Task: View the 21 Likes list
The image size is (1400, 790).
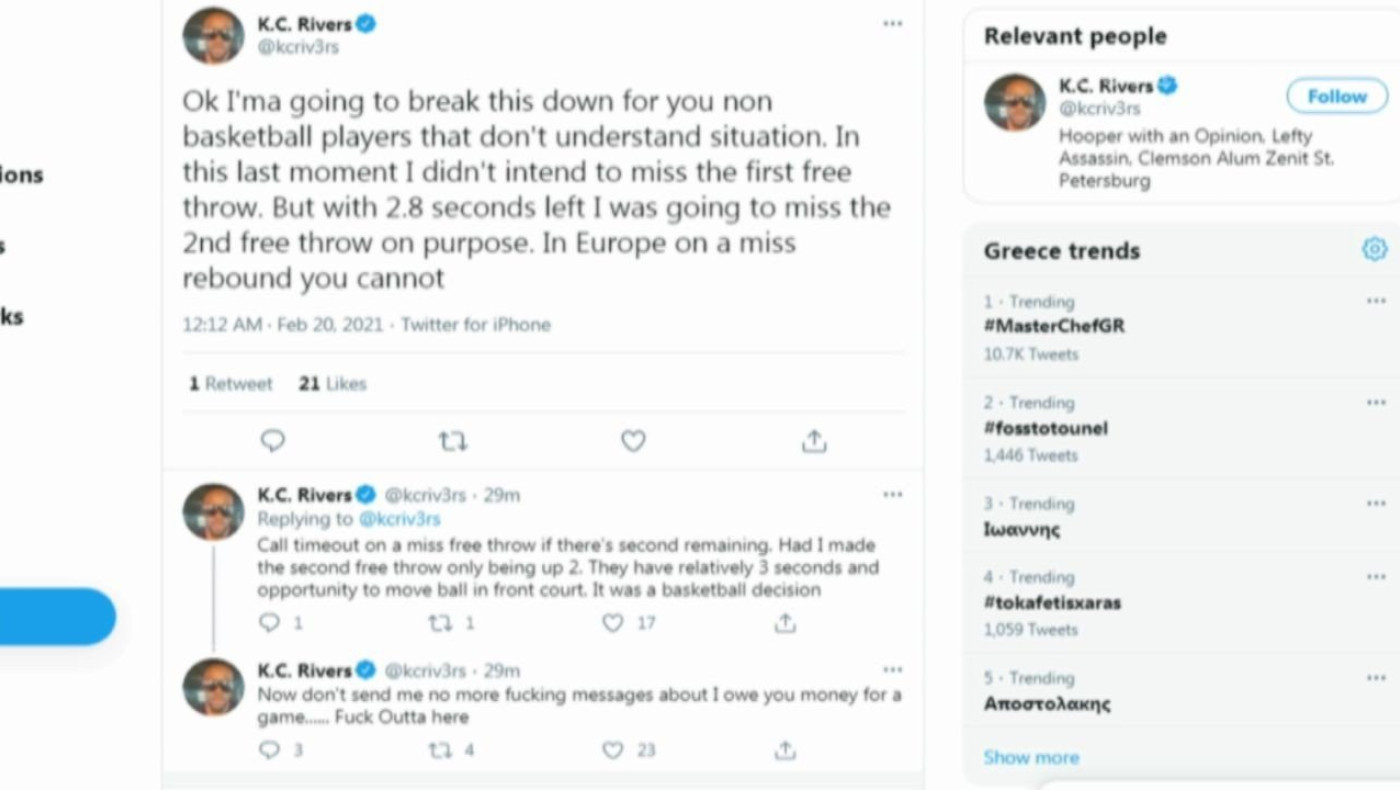Action: click(x=332, y=383)
